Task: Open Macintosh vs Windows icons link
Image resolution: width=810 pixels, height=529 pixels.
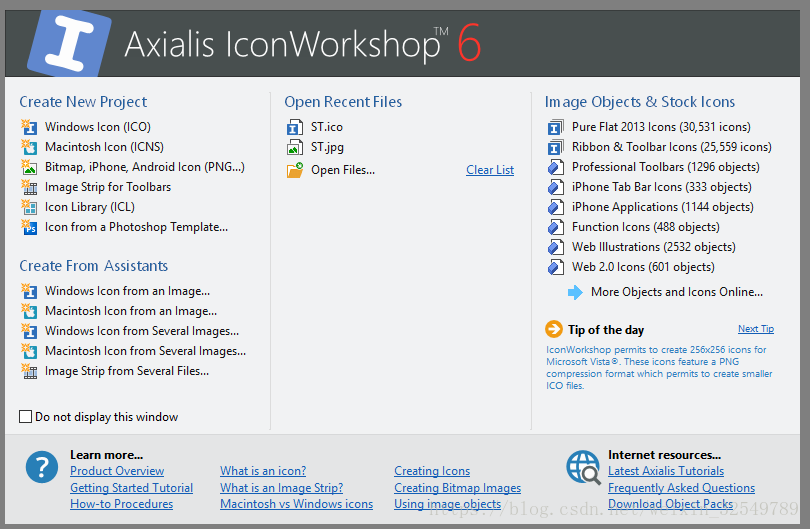Action: [x=297, y=504]
